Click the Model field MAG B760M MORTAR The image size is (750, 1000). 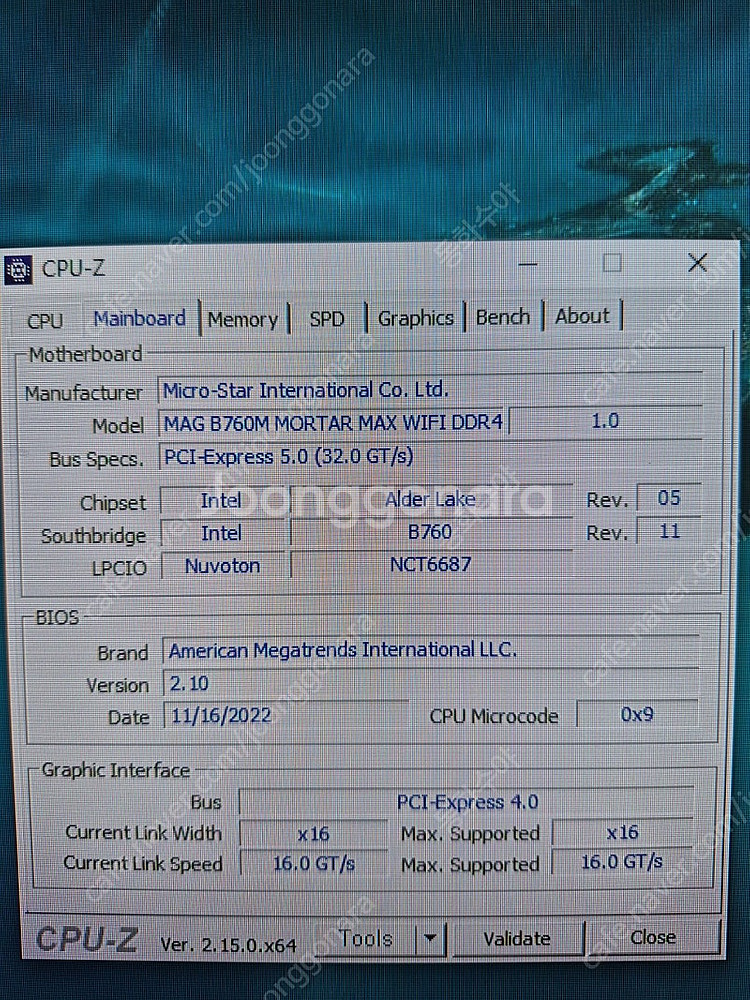332,422
